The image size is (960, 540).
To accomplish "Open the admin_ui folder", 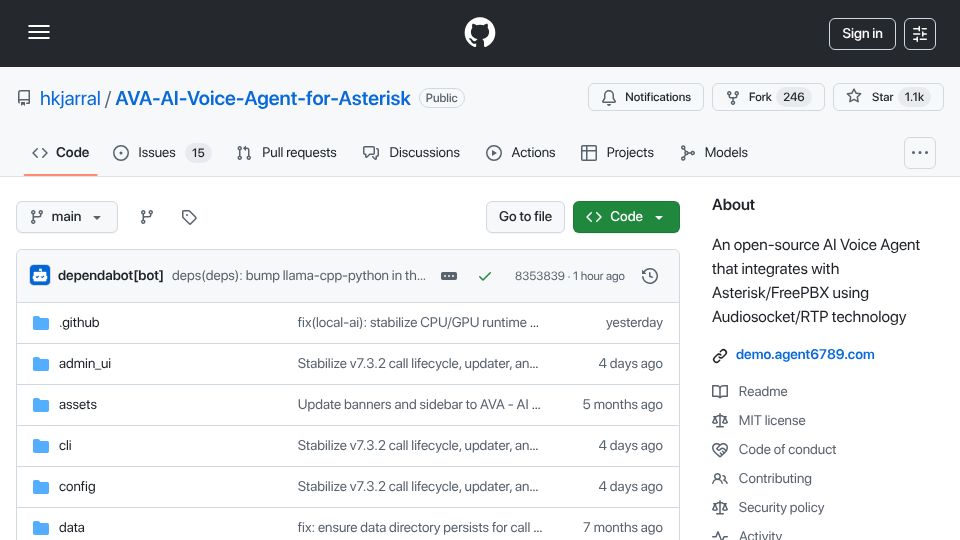I will pos(84,364).
